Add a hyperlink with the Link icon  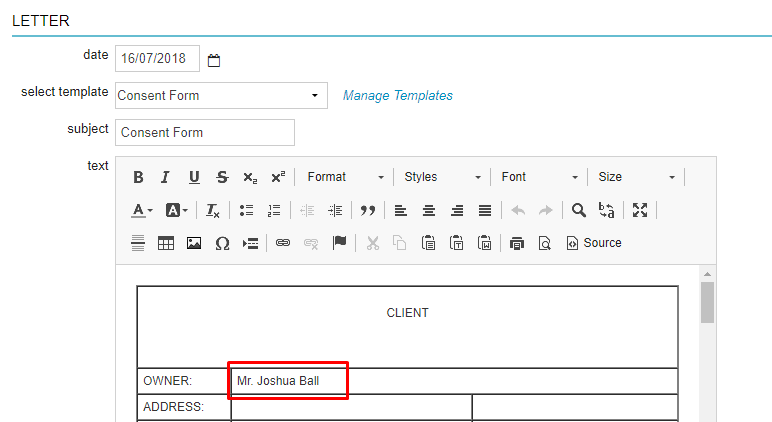coord(283,243)
